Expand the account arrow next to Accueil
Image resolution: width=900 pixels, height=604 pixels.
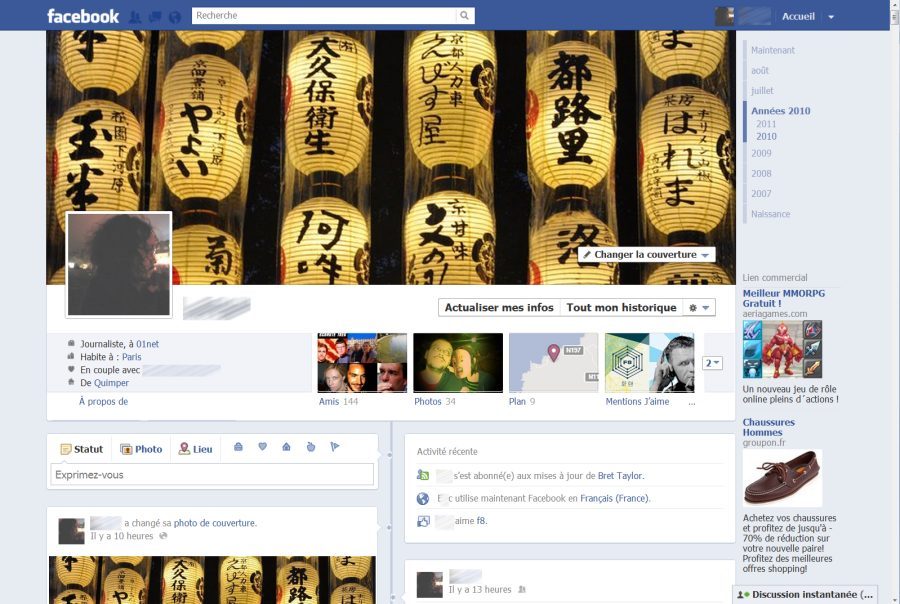[831, 17]
